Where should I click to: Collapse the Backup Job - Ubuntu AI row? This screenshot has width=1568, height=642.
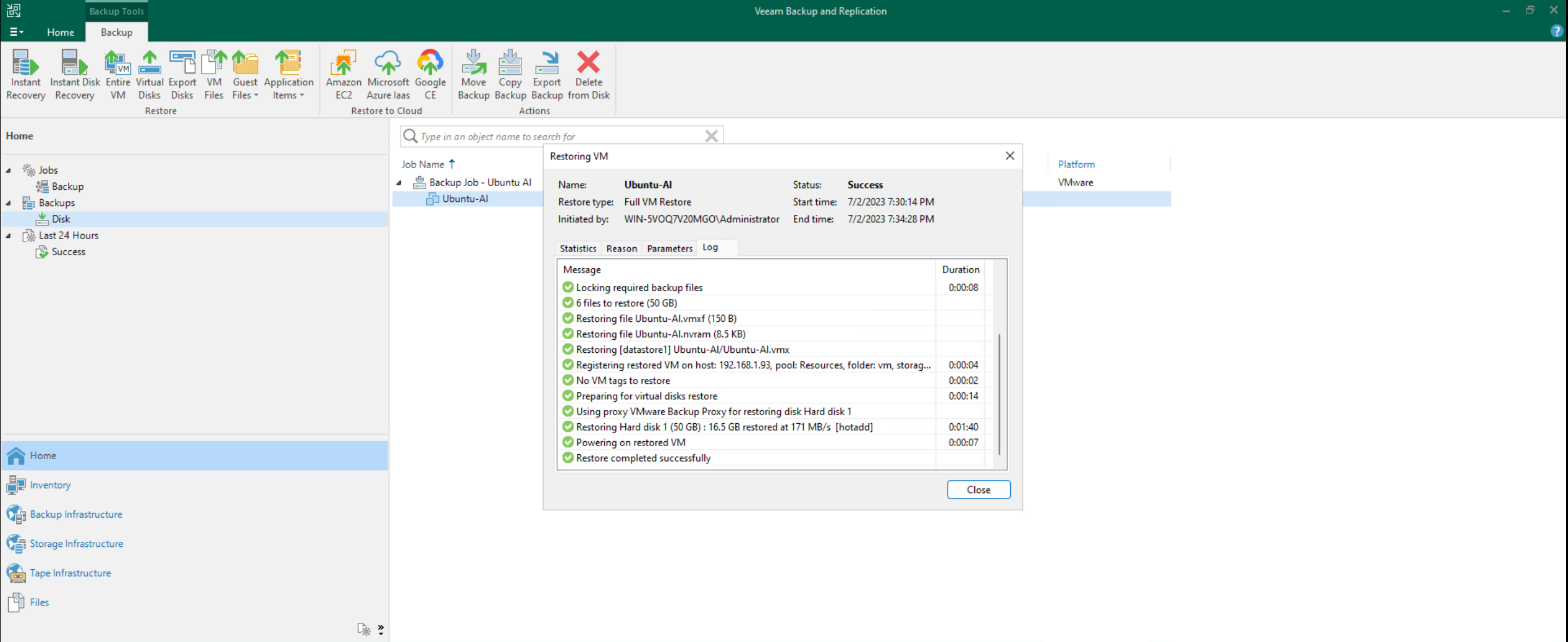(399, 182)
